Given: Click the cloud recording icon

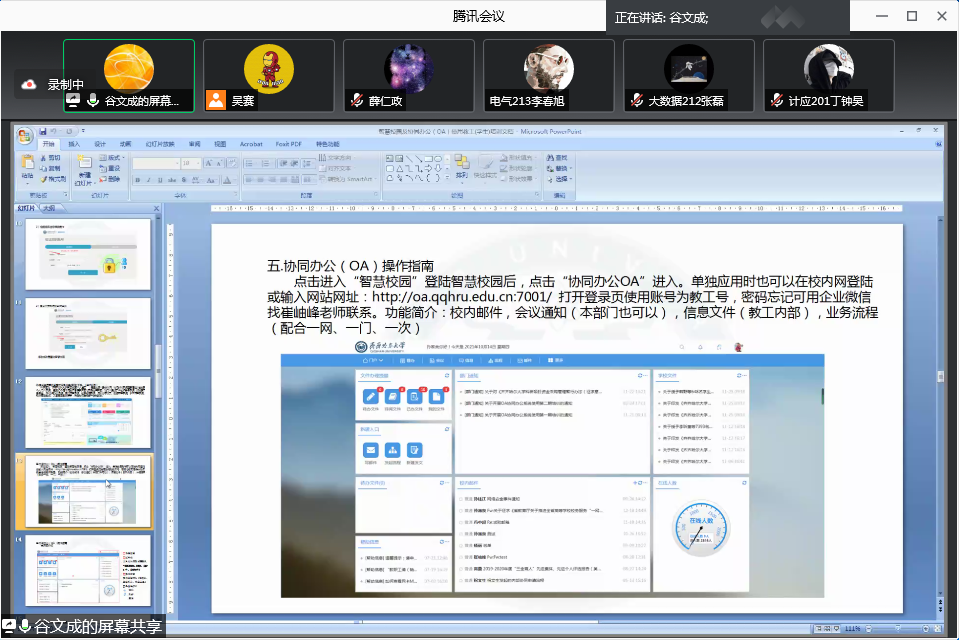Looking at the screenshot, I should 29,85.
